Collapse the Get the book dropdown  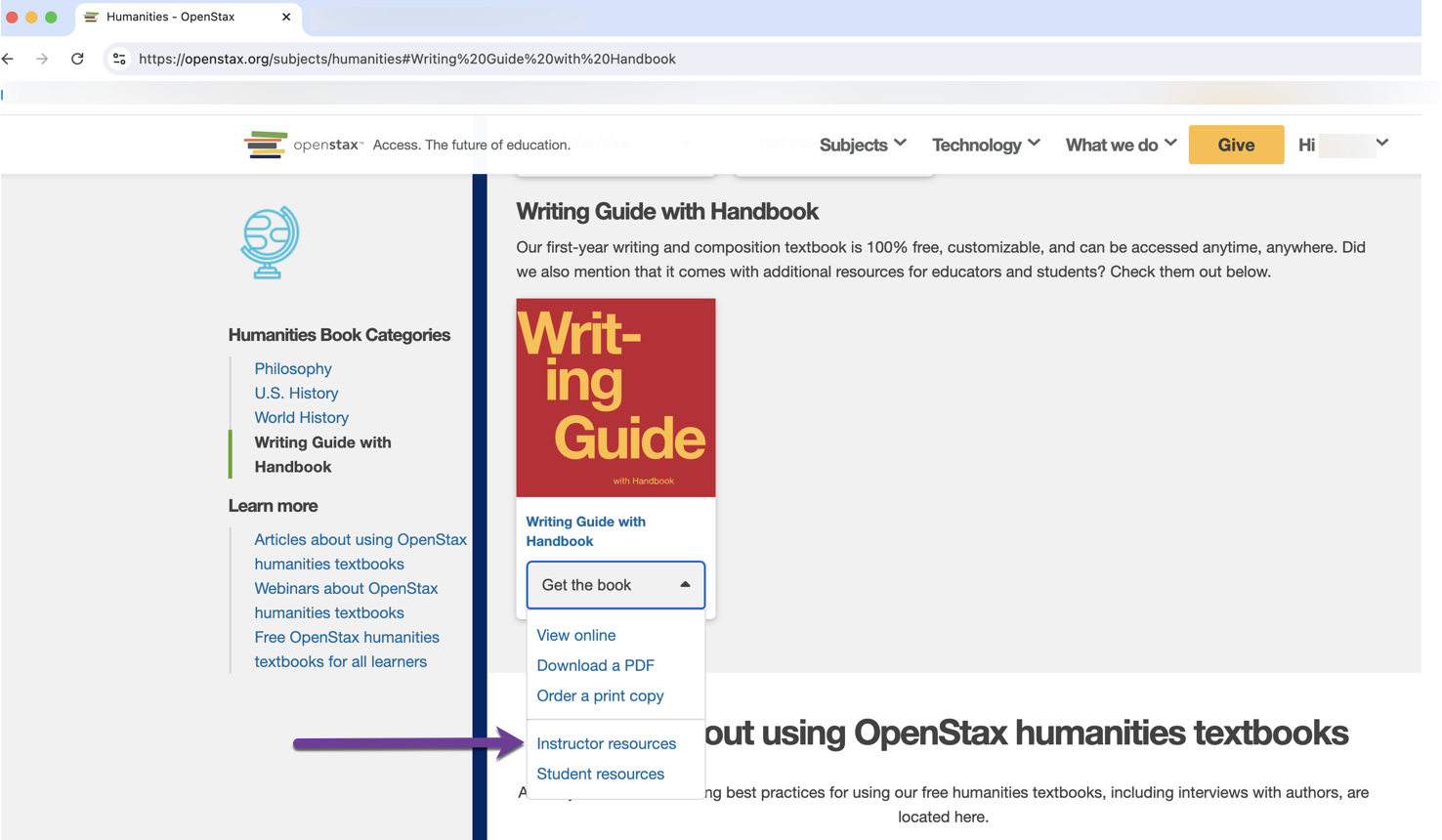[615, 584]
